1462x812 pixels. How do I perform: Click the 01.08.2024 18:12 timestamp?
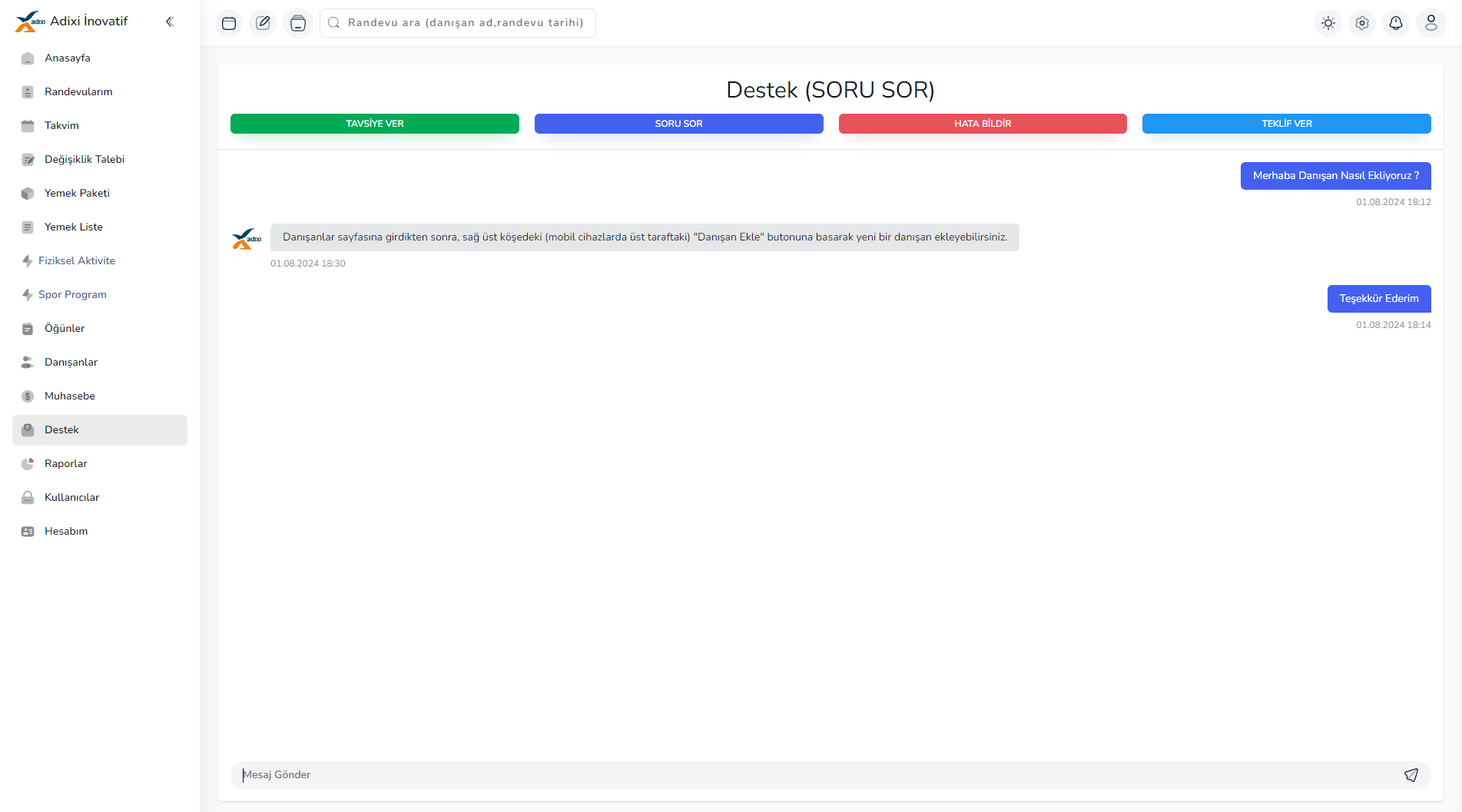click(x=1394, y=202)
